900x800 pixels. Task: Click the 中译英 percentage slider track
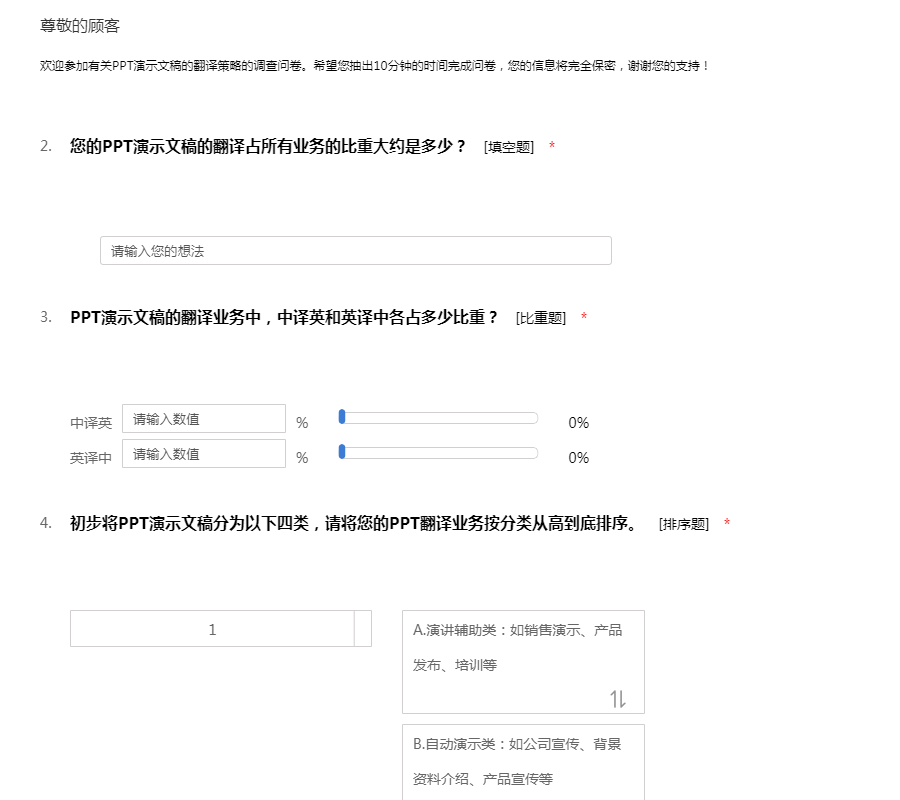click(440, 418)
